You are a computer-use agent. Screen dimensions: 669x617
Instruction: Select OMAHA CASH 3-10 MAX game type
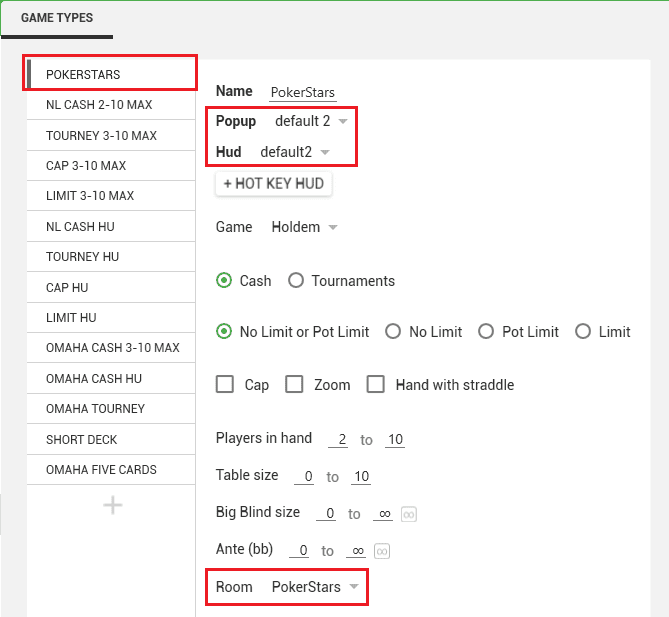pos(111,348)
